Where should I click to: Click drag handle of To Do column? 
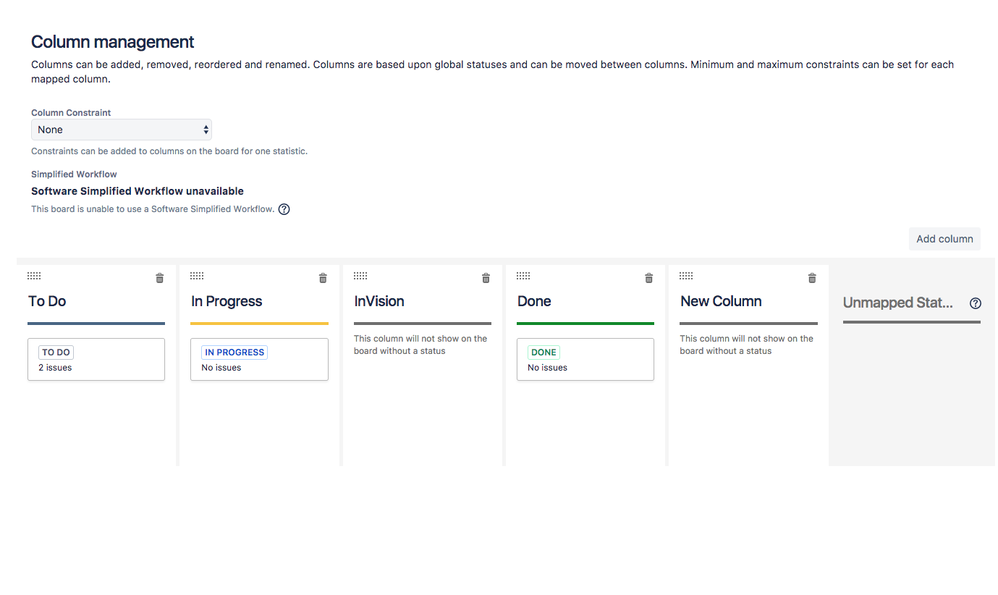tap(34, 276)
